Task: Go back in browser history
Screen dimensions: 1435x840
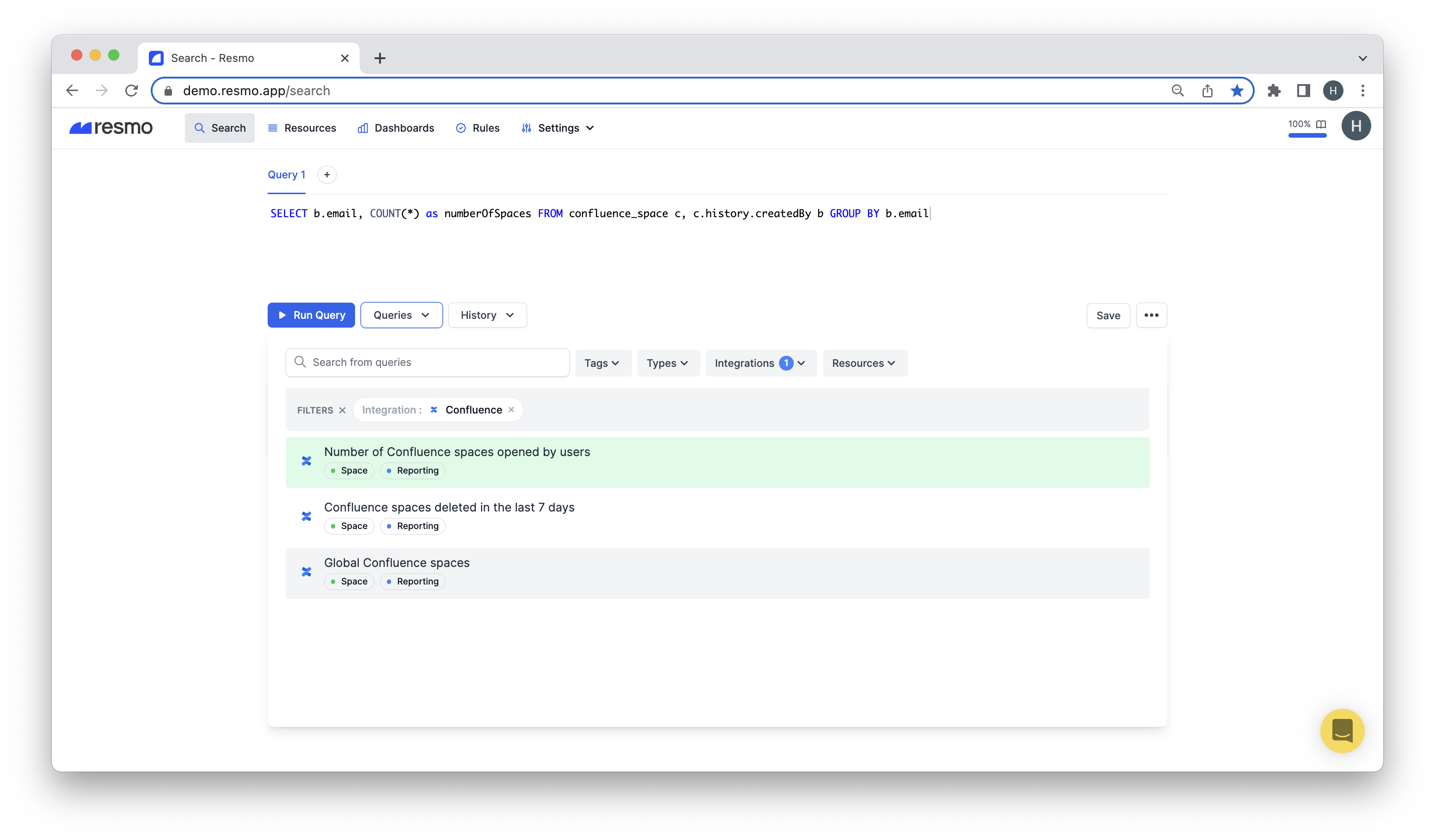Action: (x=72, y=91)
